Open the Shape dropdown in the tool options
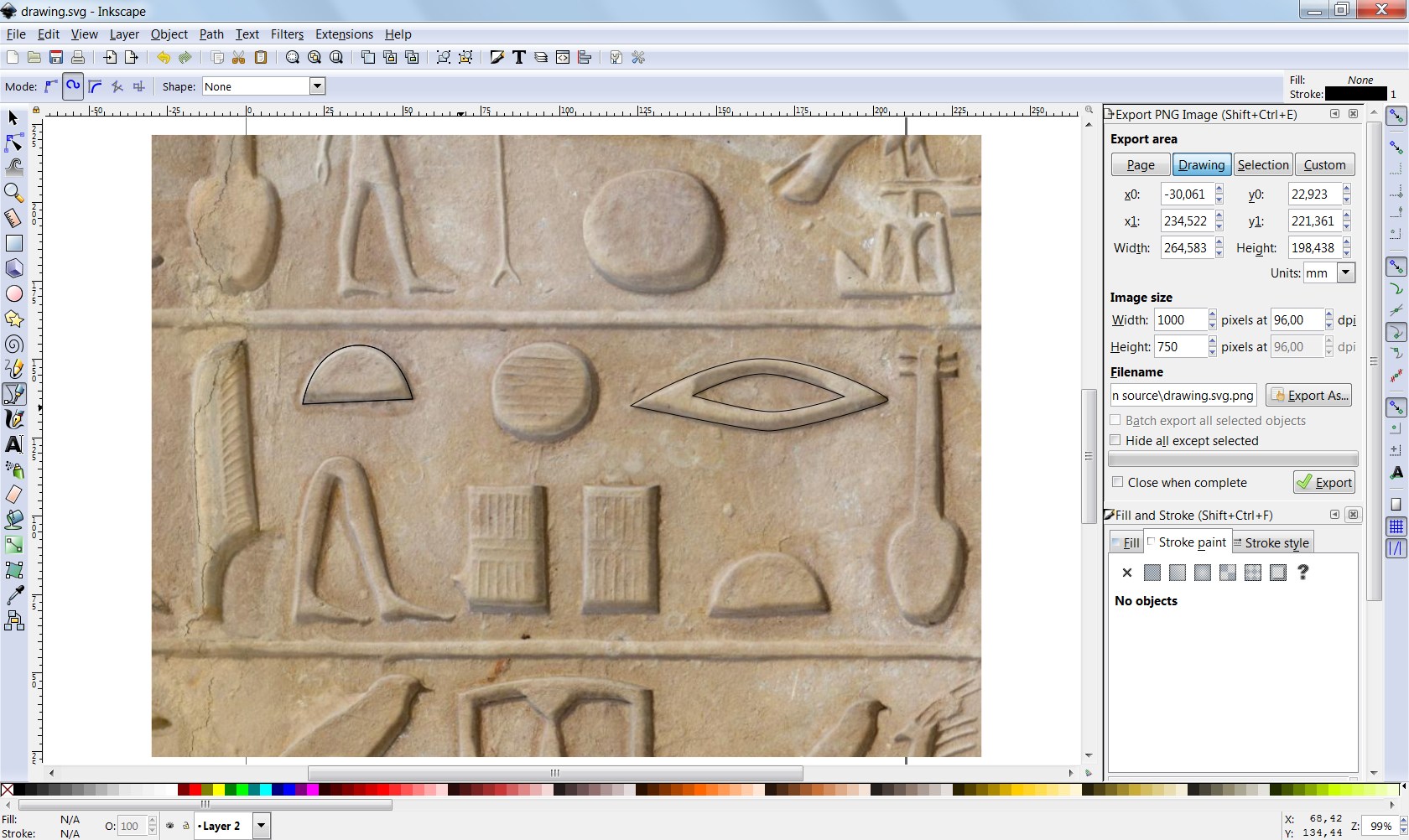The width and height of the screenshot is (1409, 840). (x=317, y=86)
